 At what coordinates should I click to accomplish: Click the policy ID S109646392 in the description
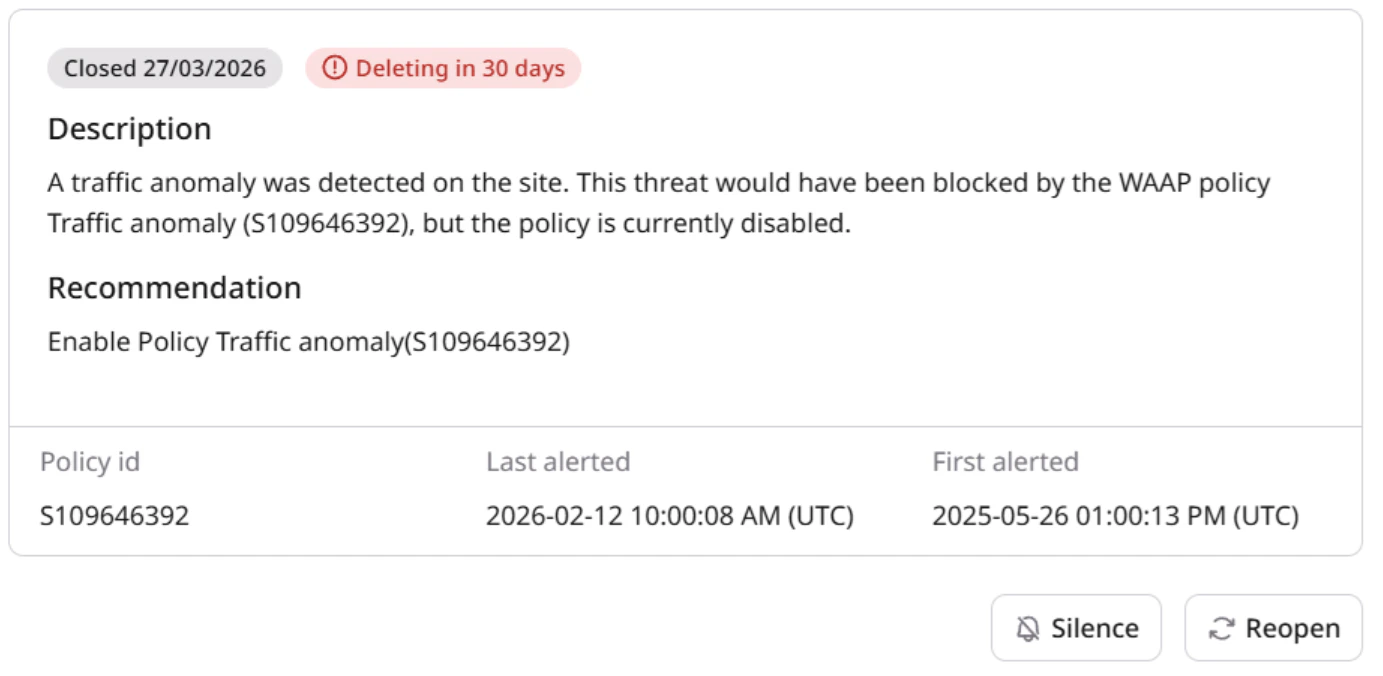click(x=327, y=223)
